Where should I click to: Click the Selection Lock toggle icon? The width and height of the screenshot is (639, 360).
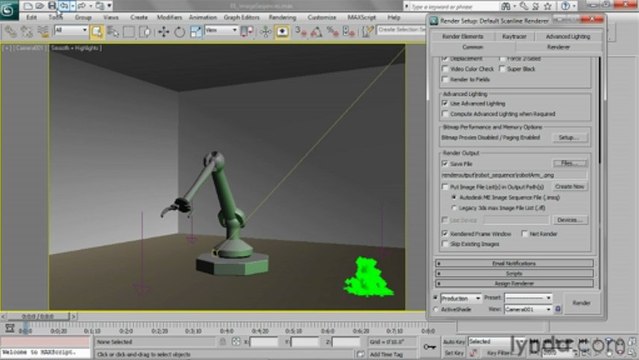point(223,342)
